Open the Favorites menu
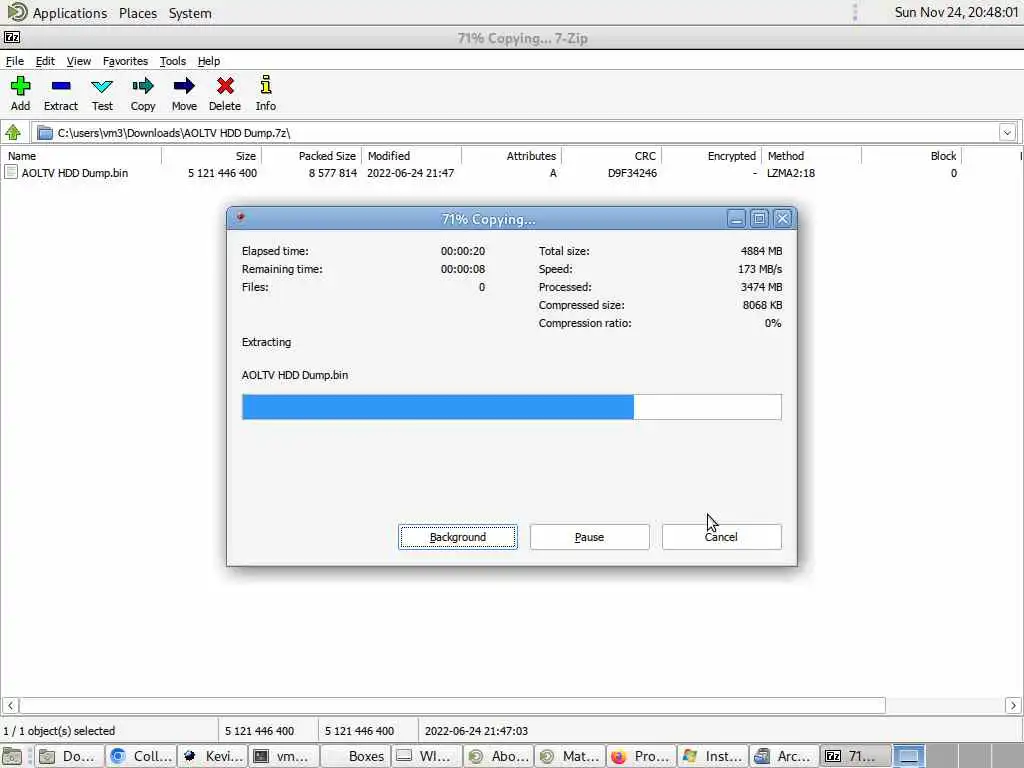This screenshot has height=768, width=1024. click(125, 61)
